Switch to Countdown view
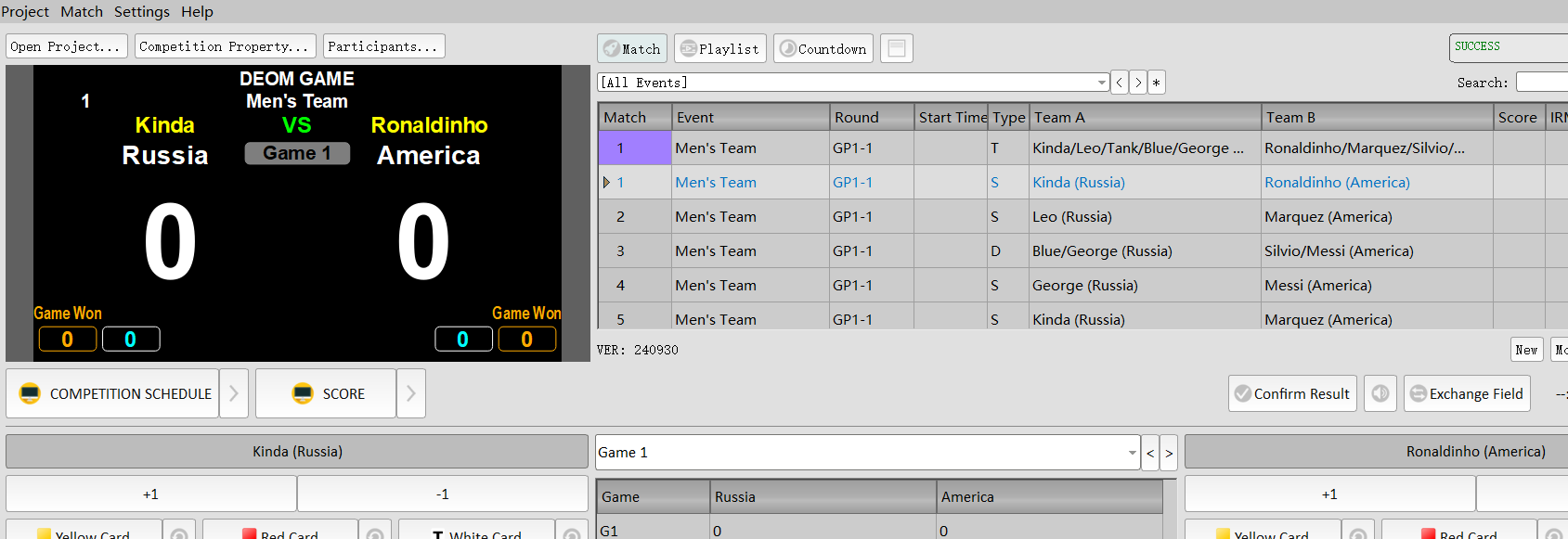This screenshot has width=1568, height=539. pyautogui.click(x=823, y=48)
